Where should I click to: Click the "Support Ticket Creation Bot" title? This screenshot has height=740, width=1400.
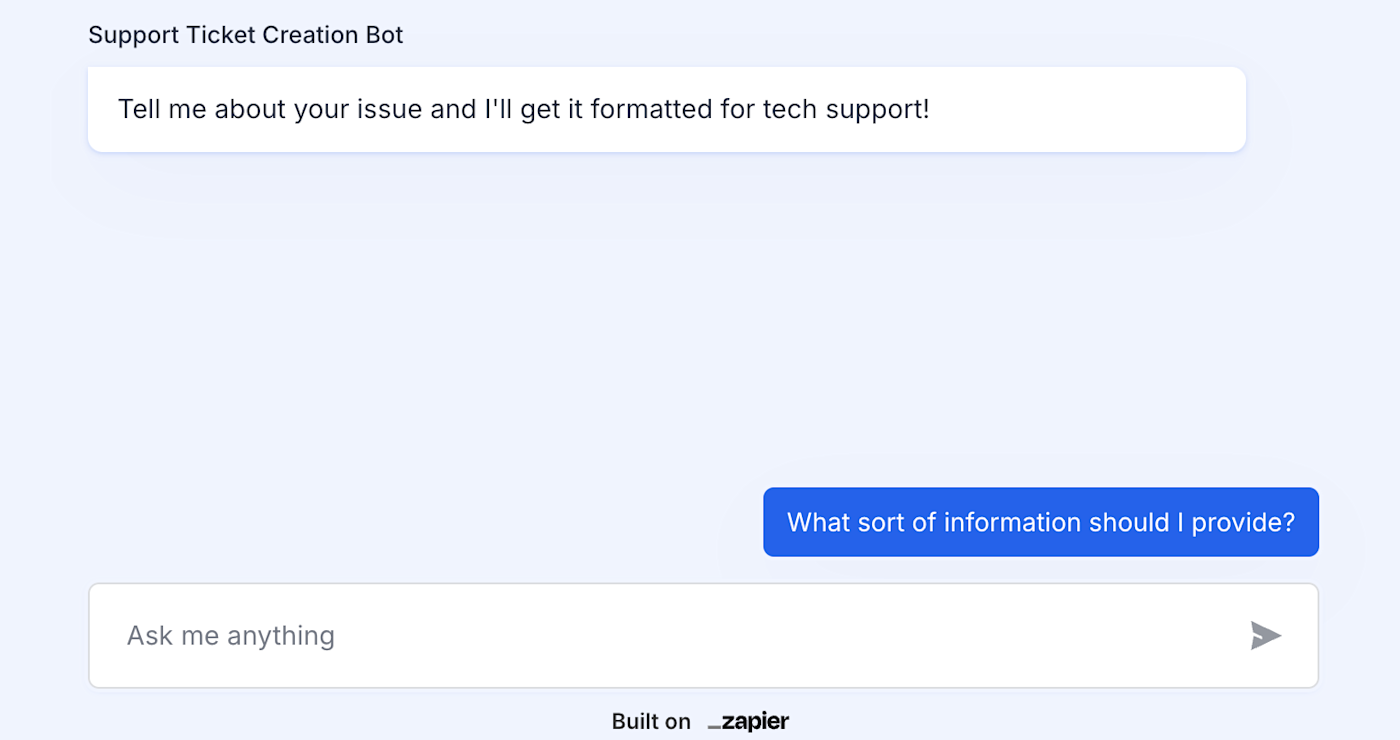point(245,35)
